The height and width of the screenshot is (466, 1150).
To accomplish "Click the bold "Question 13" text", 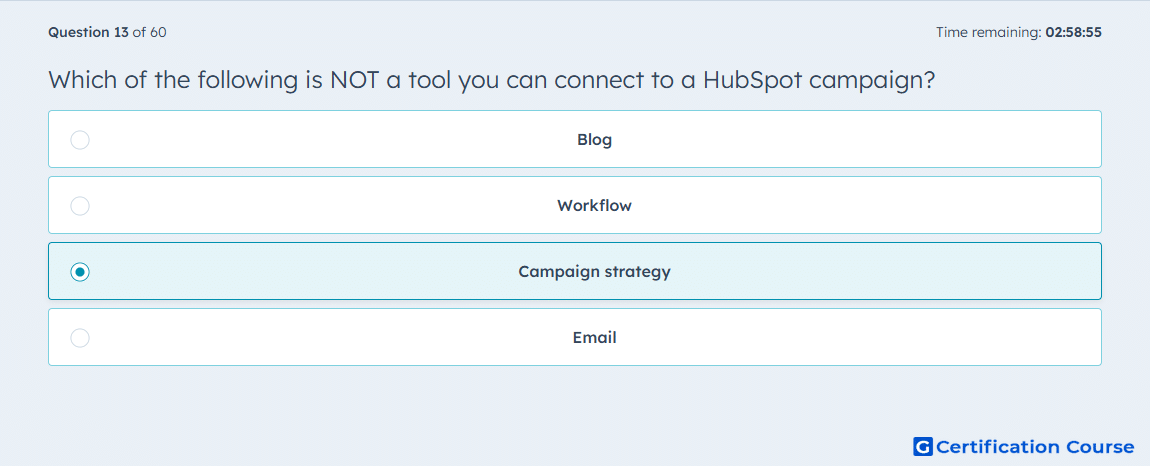I will [x=88, y=32].
